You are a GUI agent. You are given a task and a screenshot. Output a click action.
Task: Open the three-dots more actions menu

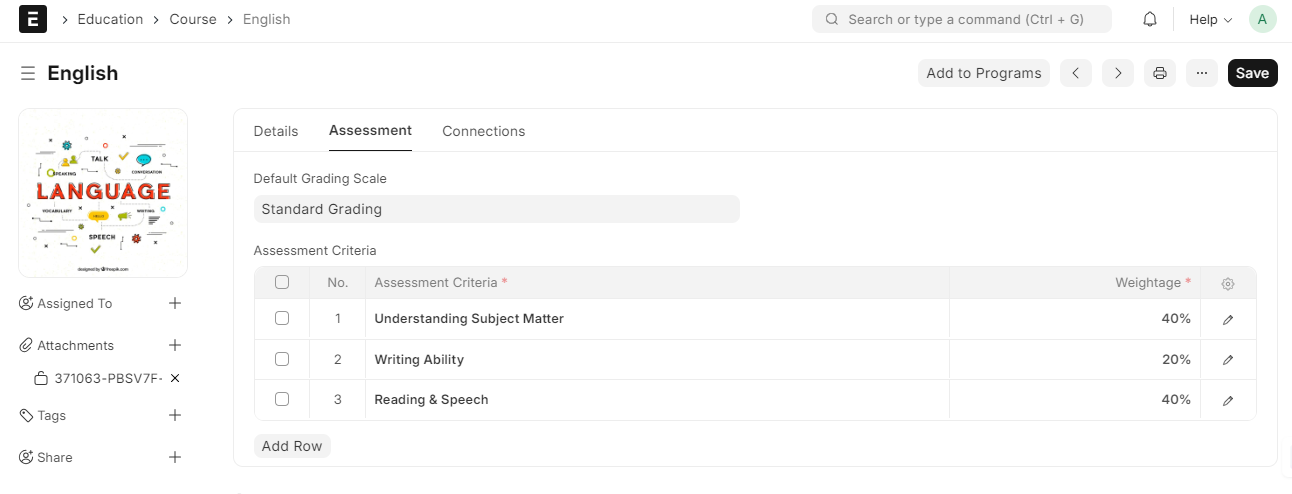click(x=1202, y=73)
